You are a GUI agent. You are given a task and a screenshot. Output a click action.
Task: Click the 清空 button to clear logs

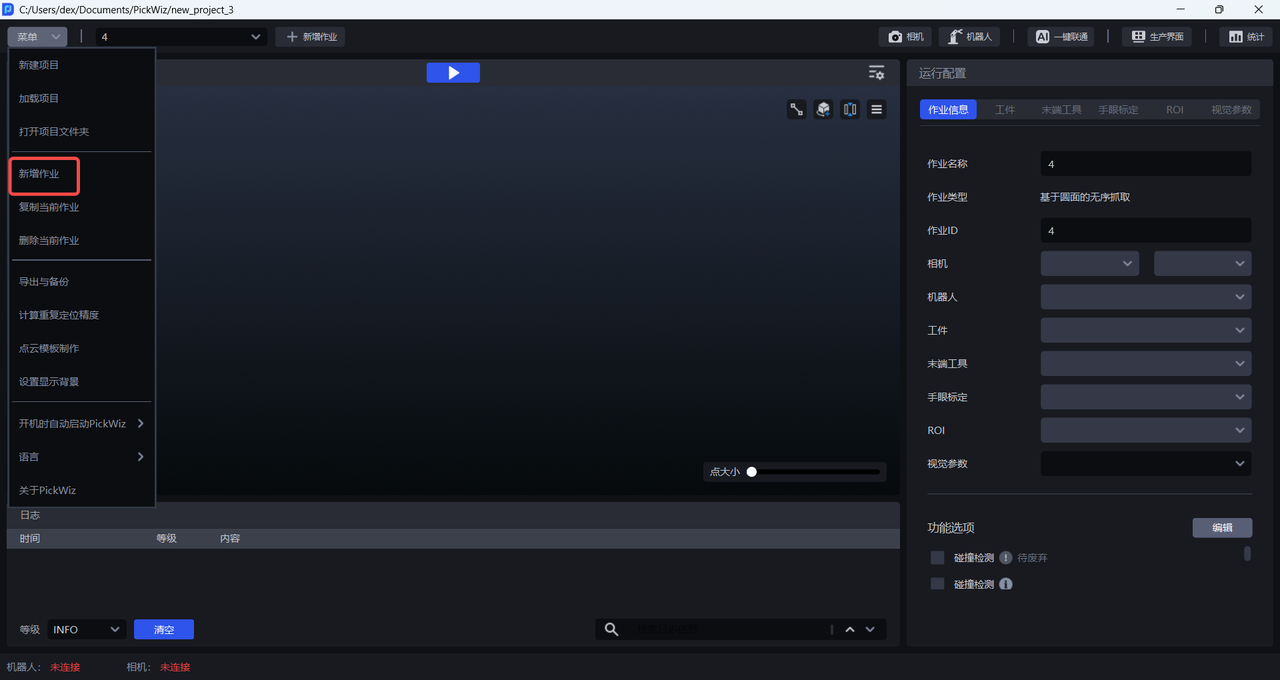coord(164,630)
